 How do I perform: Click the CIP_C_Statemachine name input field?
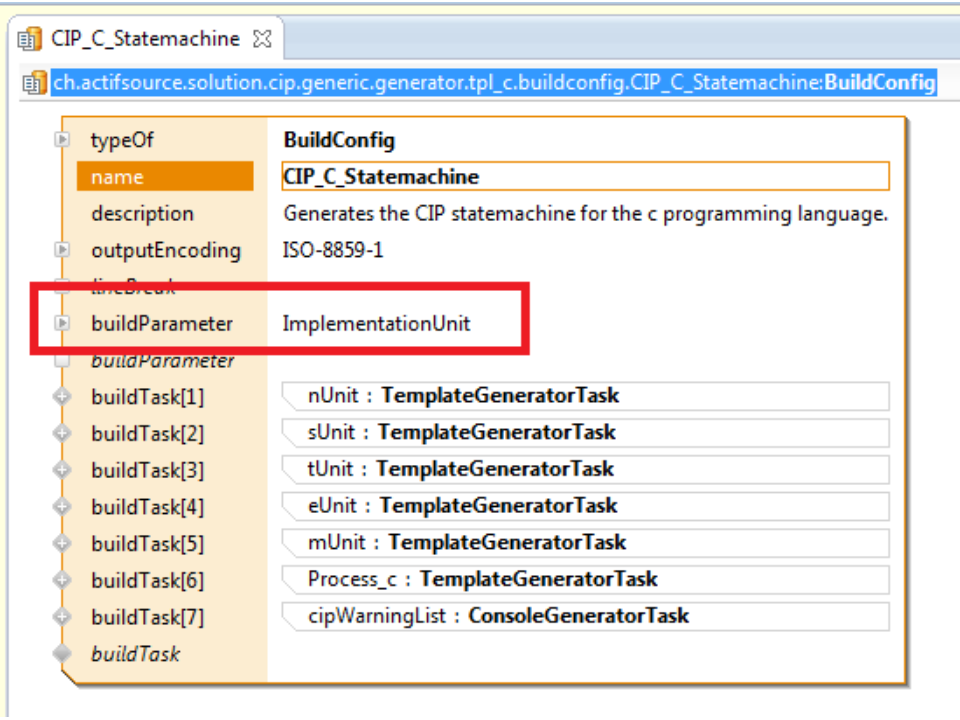click(585, 177)
